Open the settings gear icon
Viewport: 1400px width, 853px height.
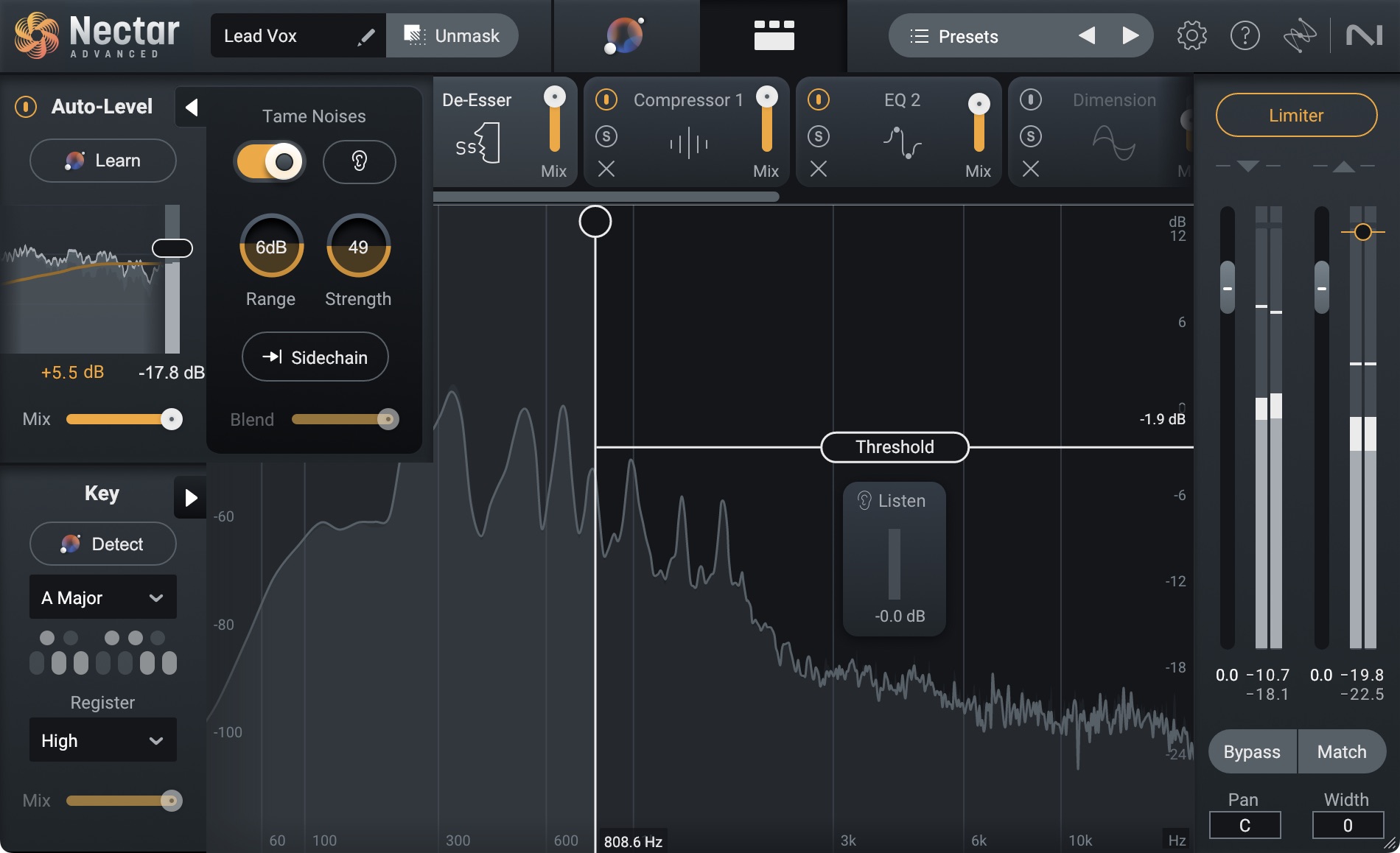pos(1191,35)
